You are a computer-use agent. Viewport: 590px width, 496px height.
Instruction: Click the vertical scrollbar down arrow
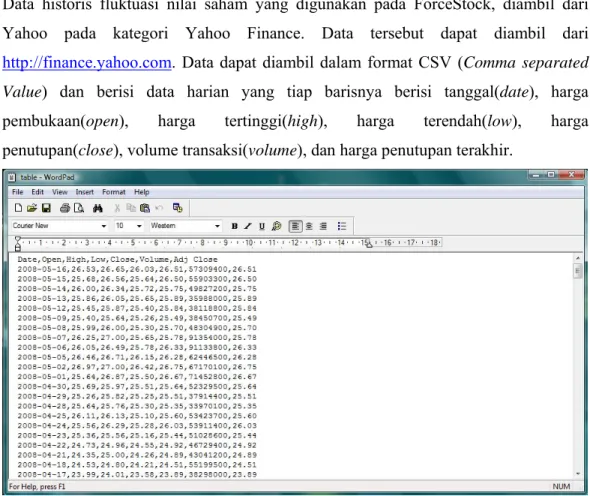(x=578, y=474)
